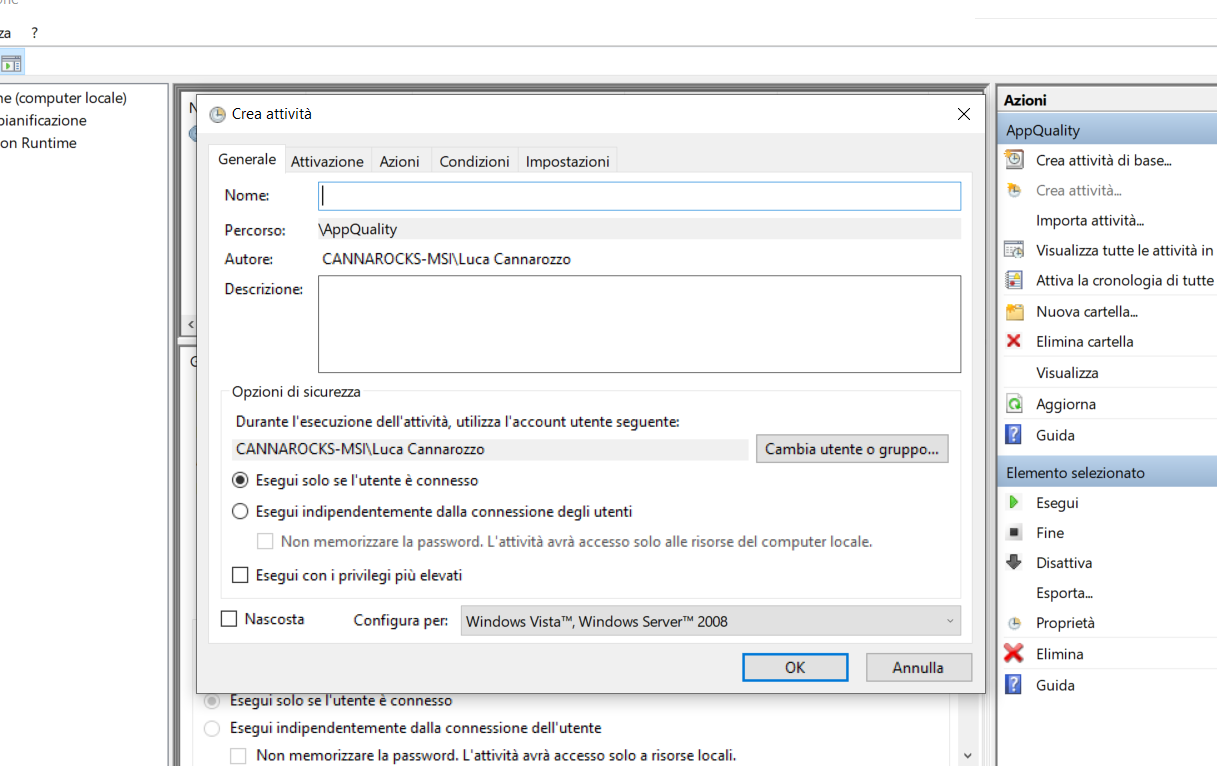Check the Nascosta checkbox
The image size is (1217, 766).
[229, 619]
